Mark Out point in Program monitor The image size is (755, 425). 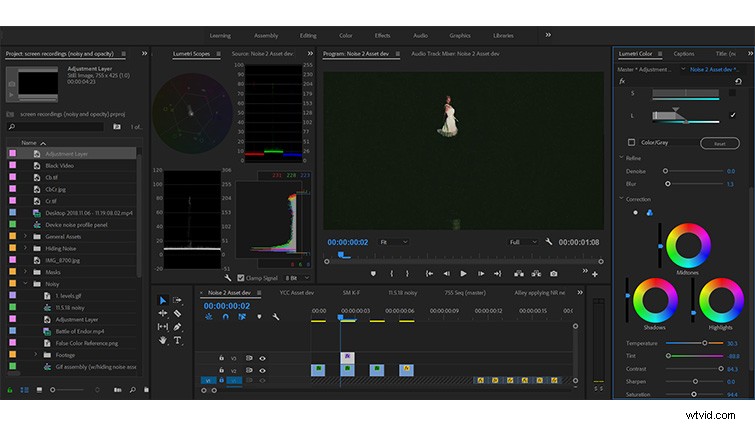click(x=407, y=274)
